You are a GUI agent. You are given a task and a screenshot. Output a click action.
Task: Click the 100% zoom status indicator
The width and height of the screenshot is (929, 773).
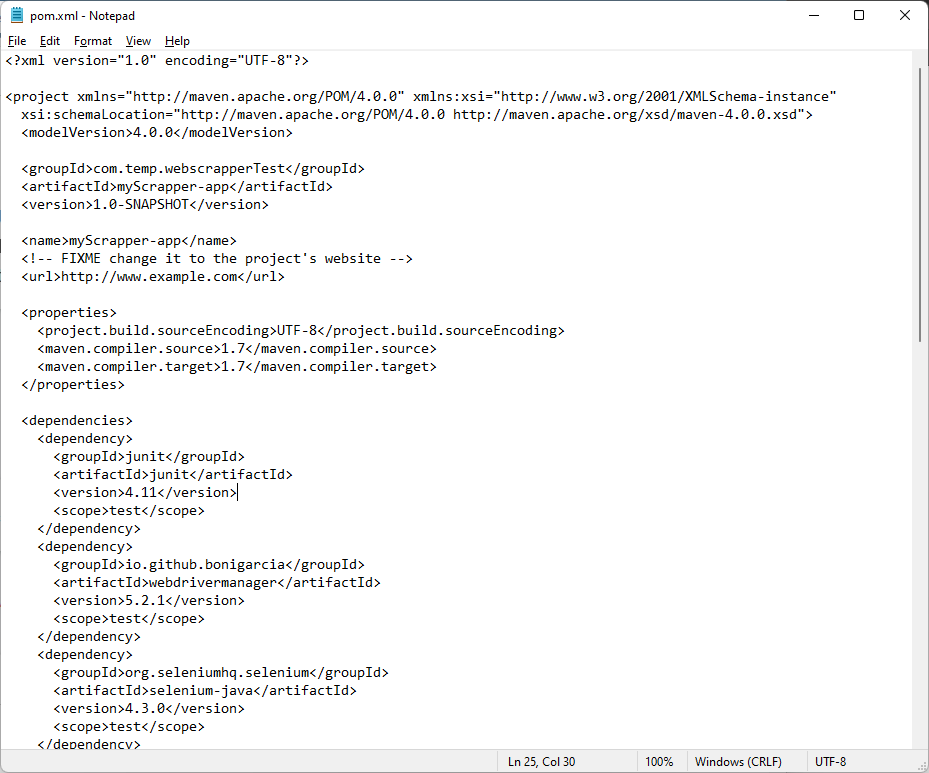click(x=659, y=762)
